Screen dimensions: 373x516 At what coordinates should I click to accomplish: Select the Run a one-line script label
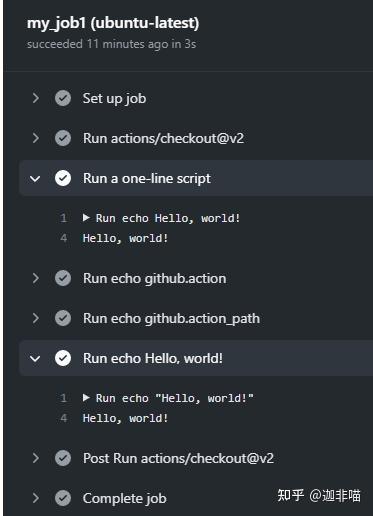click(x=147, y=179)
